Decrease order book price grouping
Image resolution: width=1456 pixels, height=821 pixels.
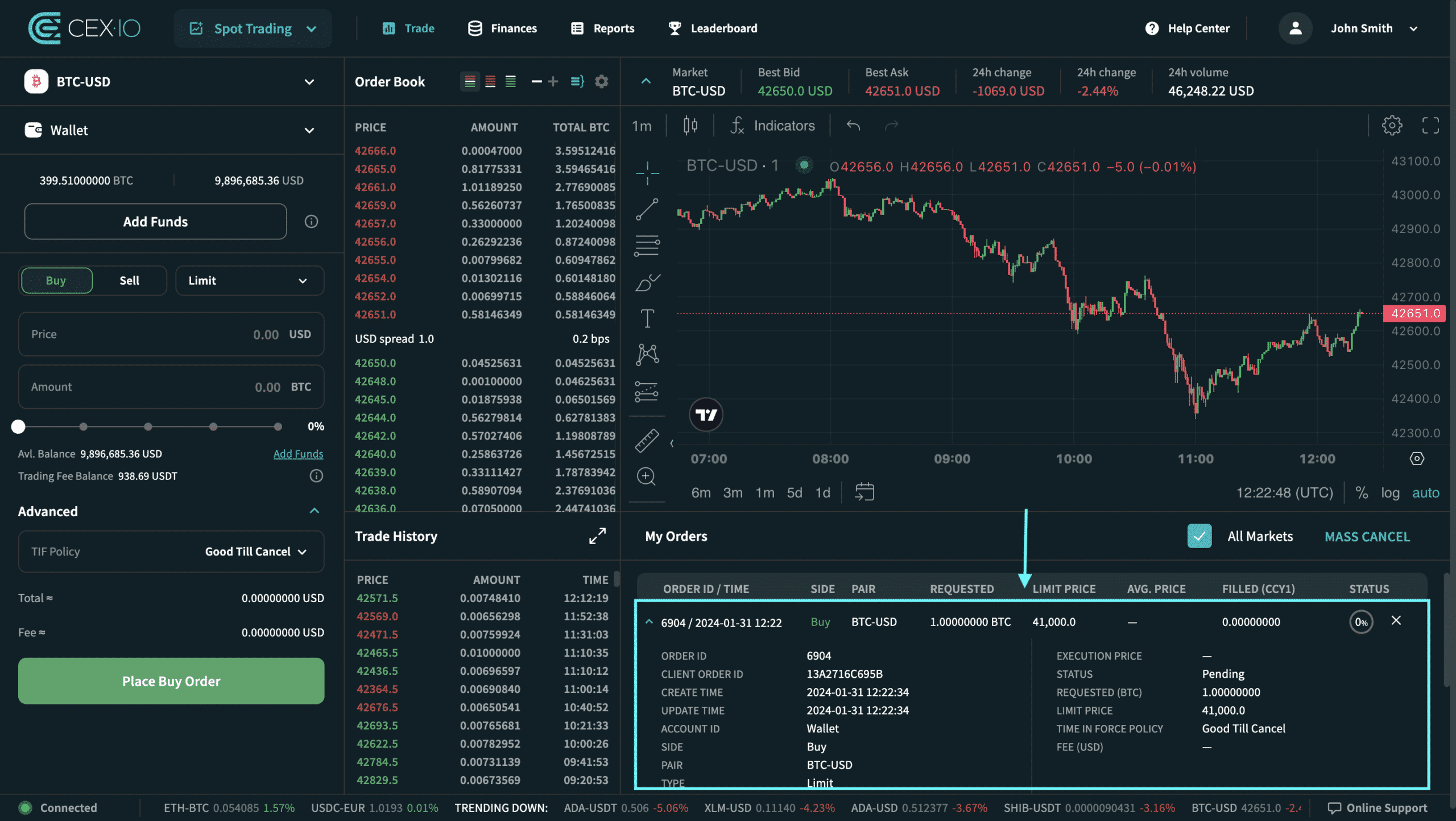point(536,82)
